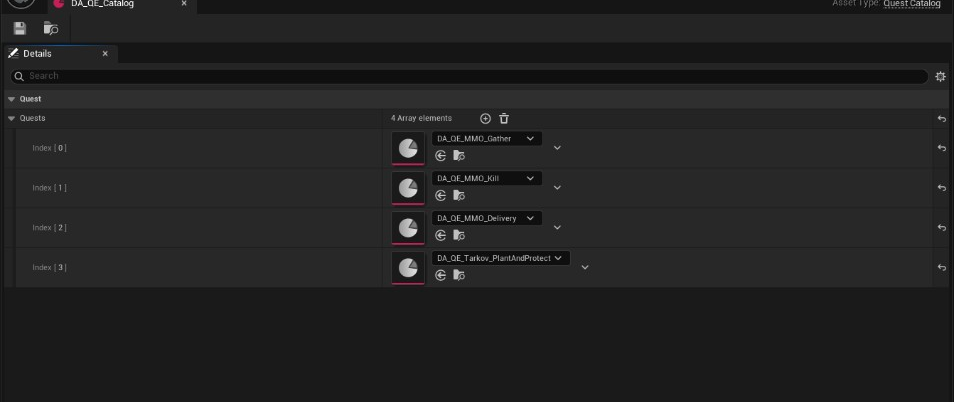Browse to asset in Content Browser toolbar icon
This screenshot has width=954, height=402.
point(51,28)
